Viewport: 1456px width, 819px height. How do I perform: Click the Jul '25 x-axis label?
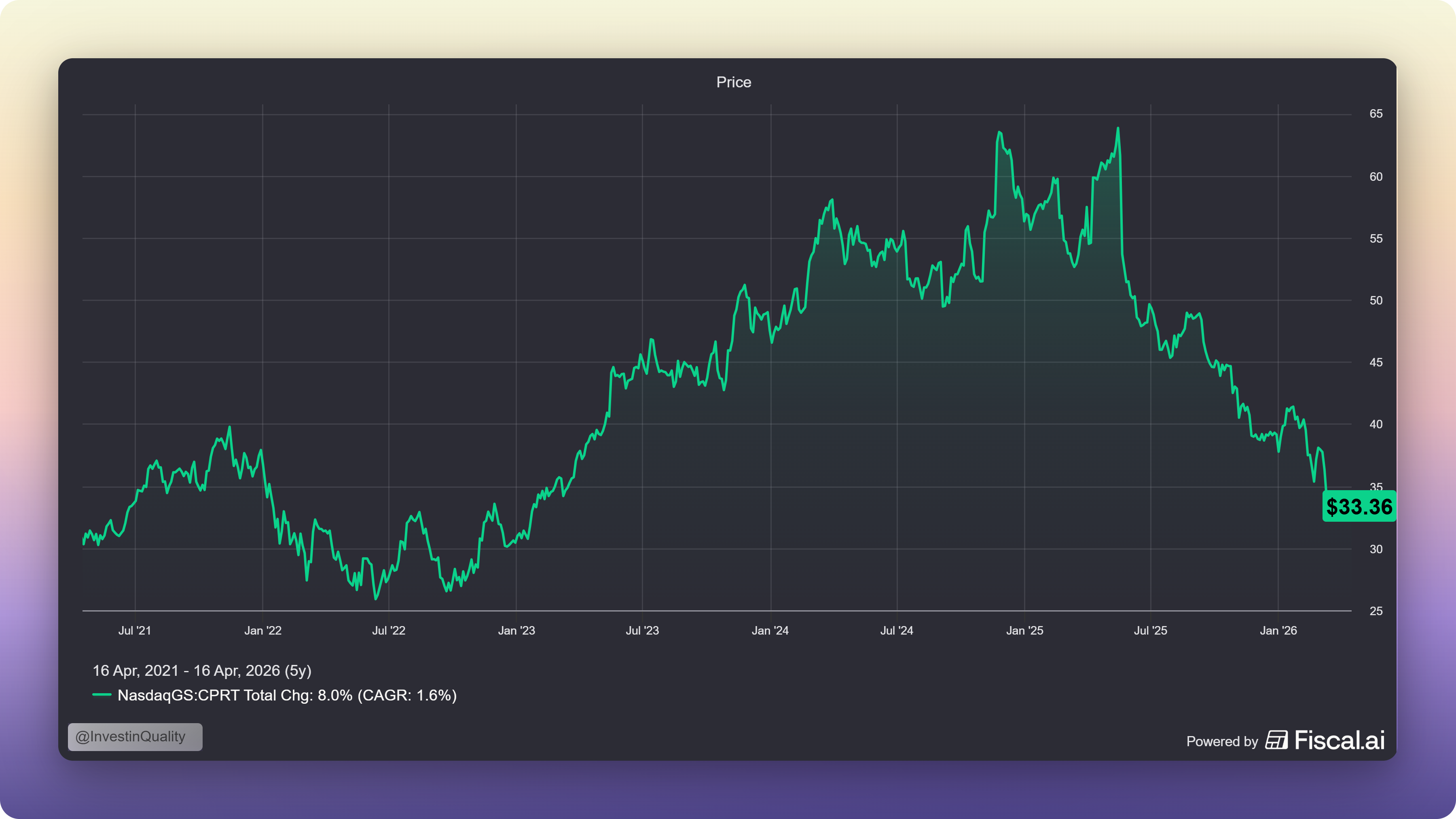1150,630
